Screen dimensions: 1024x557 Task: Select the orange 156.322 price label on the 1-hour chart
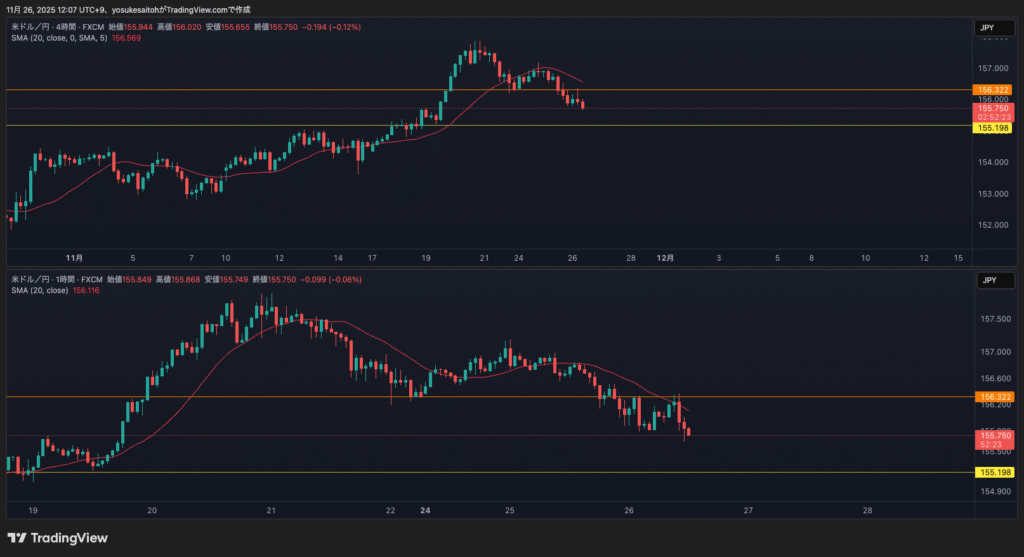click(x=994, y=396)
